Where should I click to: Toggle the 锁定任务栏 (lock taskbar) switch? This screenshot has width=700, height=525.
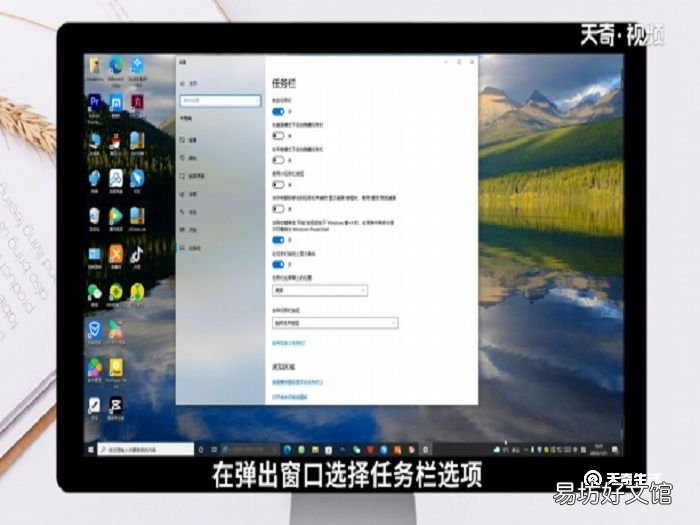coord(278,111)
